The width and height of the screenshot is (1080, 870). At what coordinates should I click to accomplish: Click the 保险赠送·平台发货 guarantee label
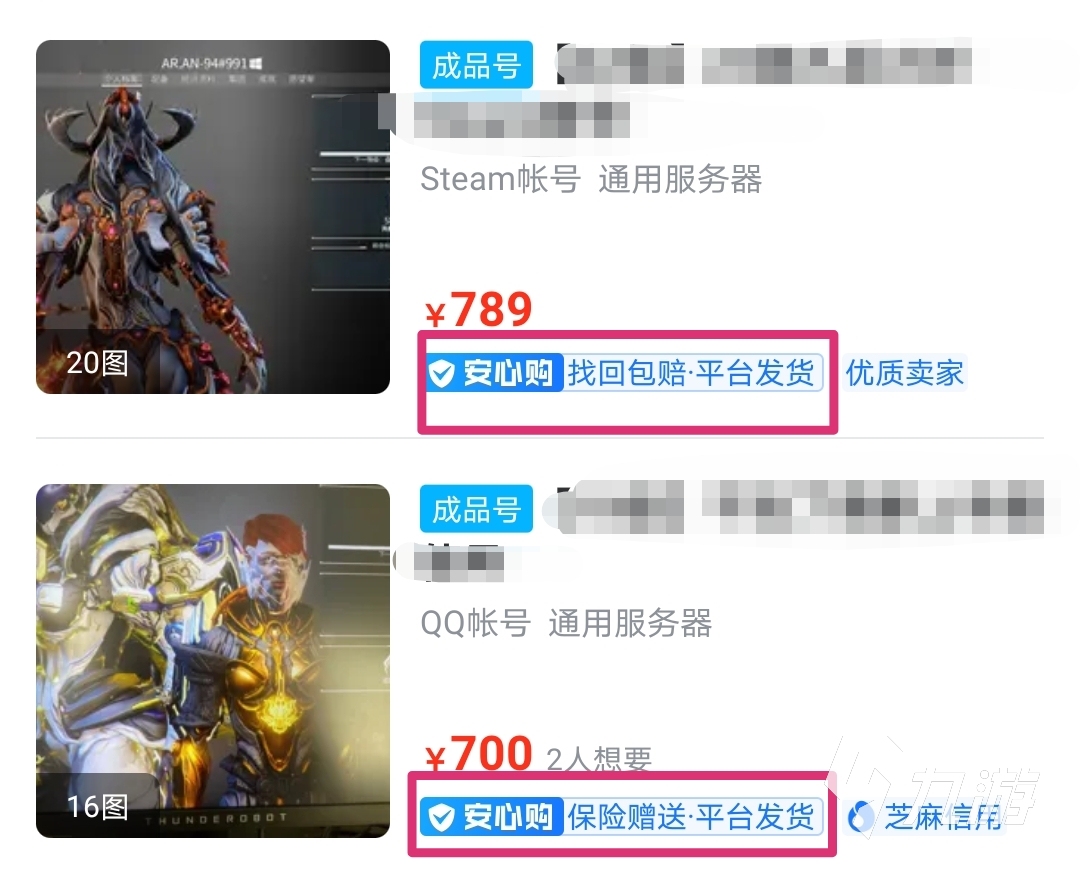(691, 817)
